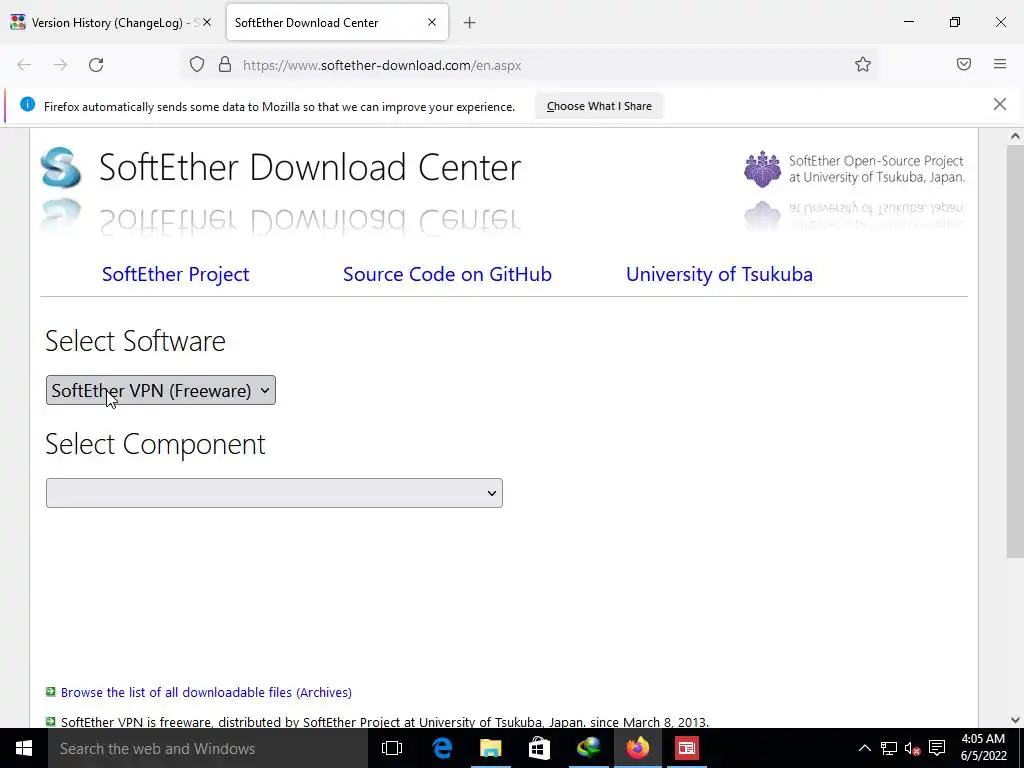Screen dimensions: 1024x768
Task: Click the SoftEther logo icon
Action: point(61,167)
